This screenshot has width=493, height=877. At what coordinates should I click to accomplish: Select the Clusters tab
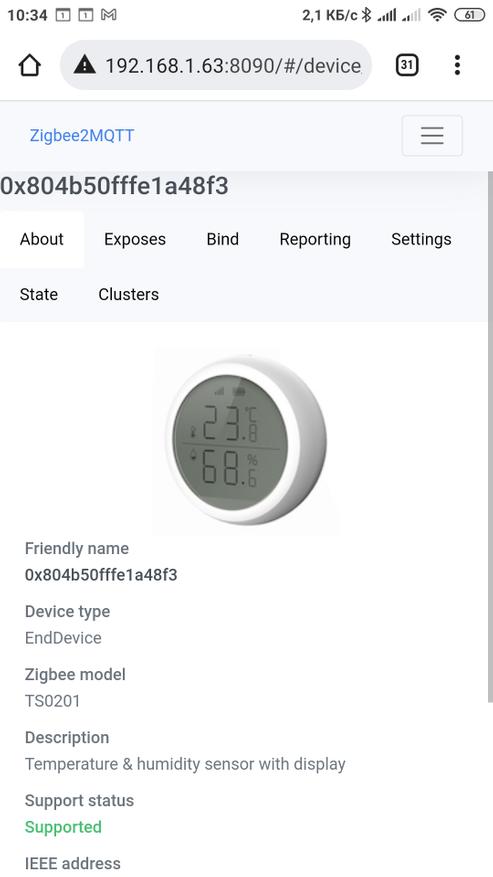129,294
